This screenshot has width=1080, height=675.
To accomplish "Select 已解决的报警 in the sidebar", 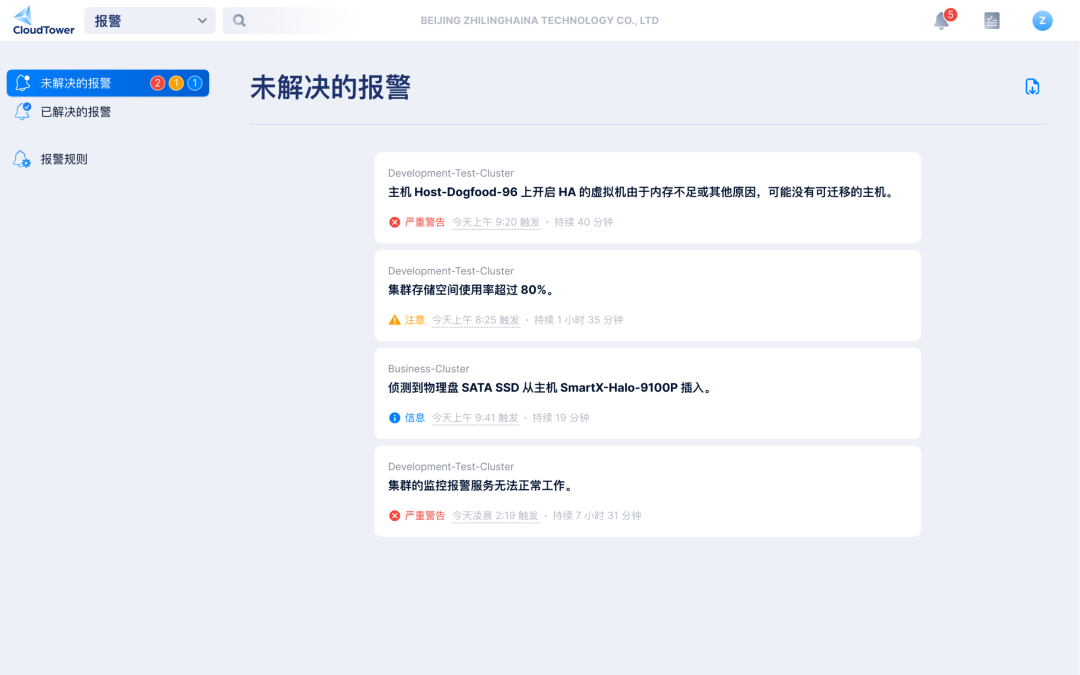I will coord(108,112).
